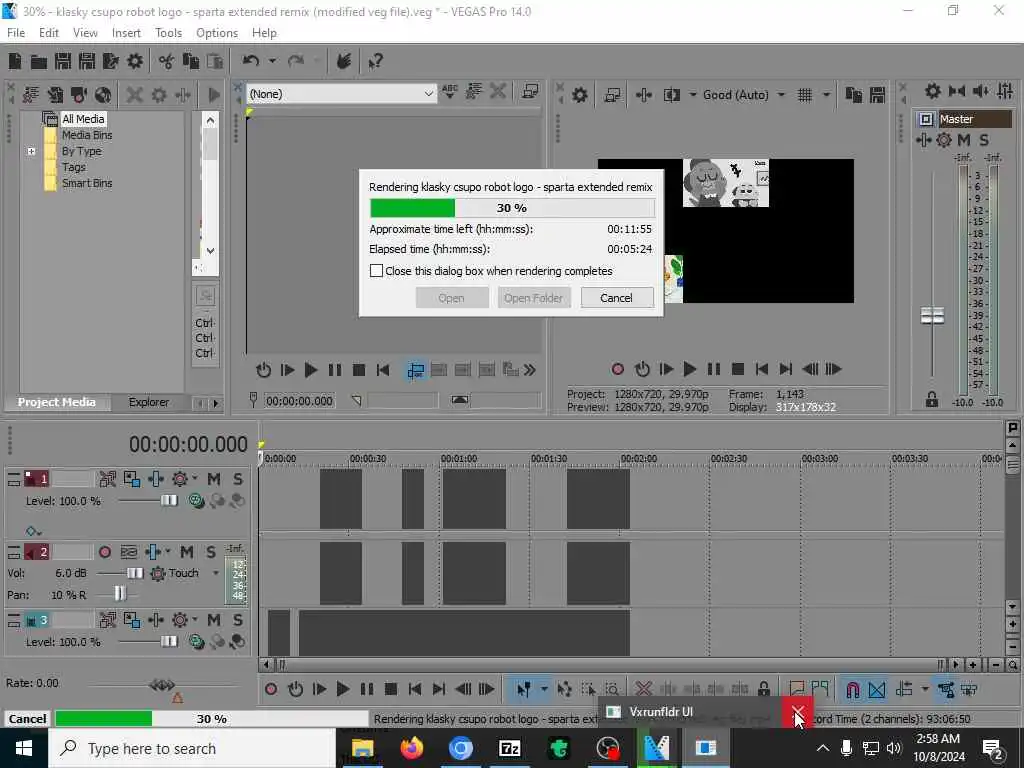Viewport: 1024px width, 768px height.
Task: Open the Options menu
Action: coord(217,33)
